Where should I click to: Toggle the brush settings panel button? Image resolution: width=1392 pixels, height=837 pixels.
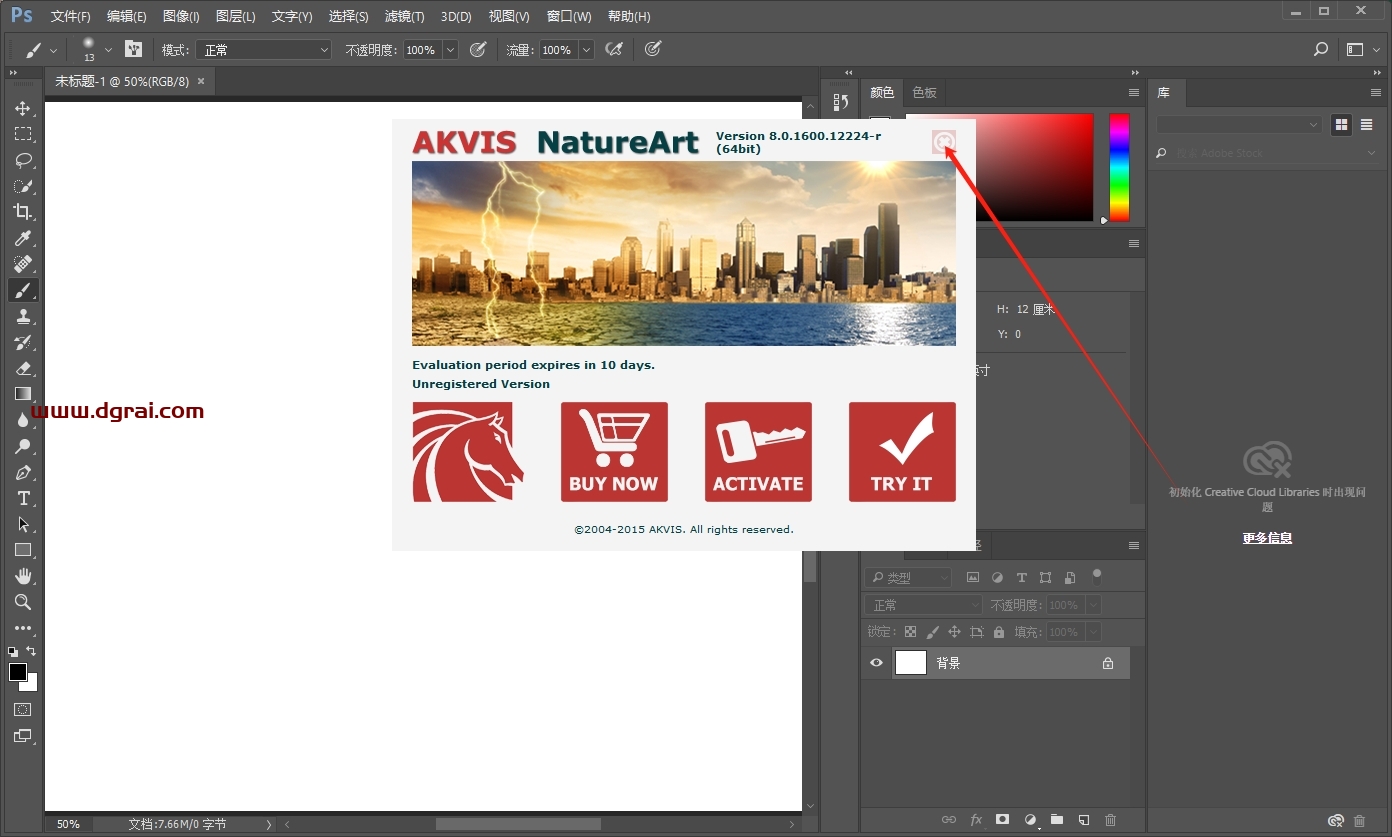point(133,49)
